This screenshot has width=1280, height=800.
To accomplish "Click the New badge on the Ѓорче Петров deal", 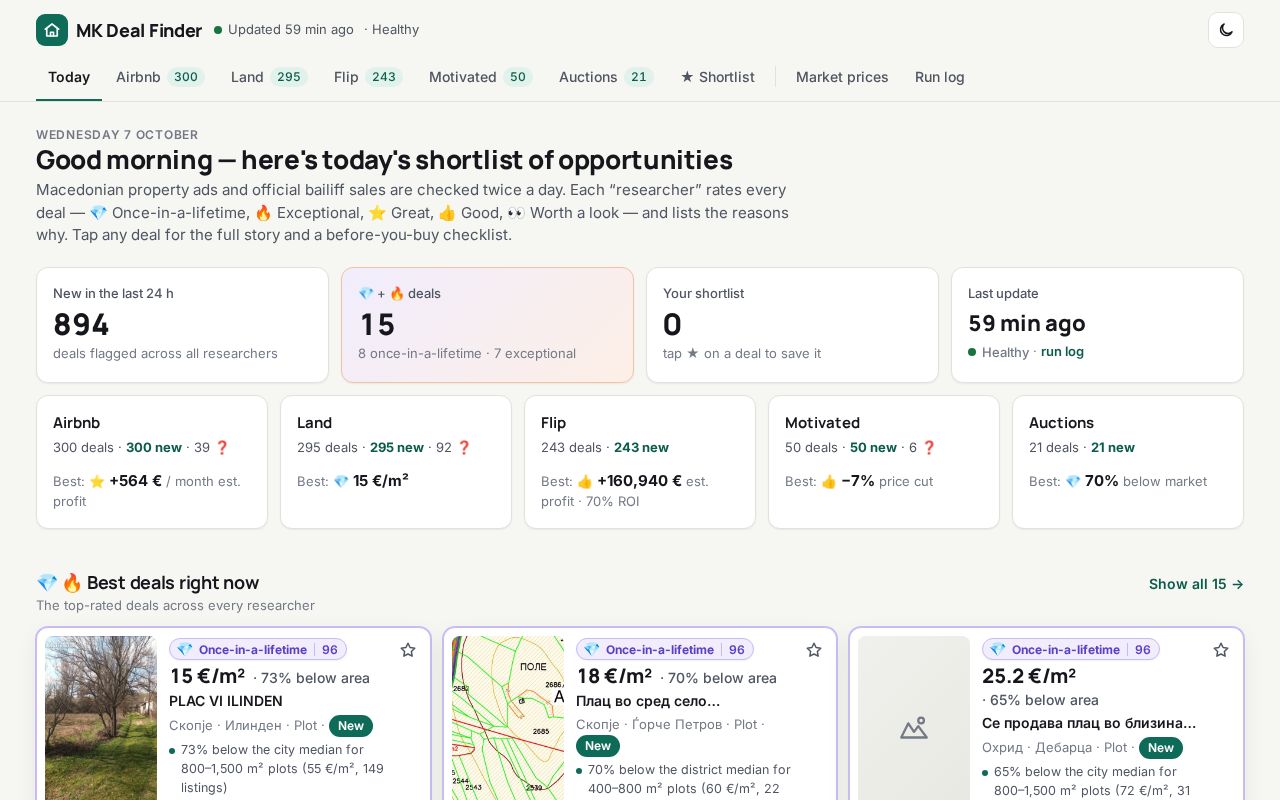I will (598, 746).
